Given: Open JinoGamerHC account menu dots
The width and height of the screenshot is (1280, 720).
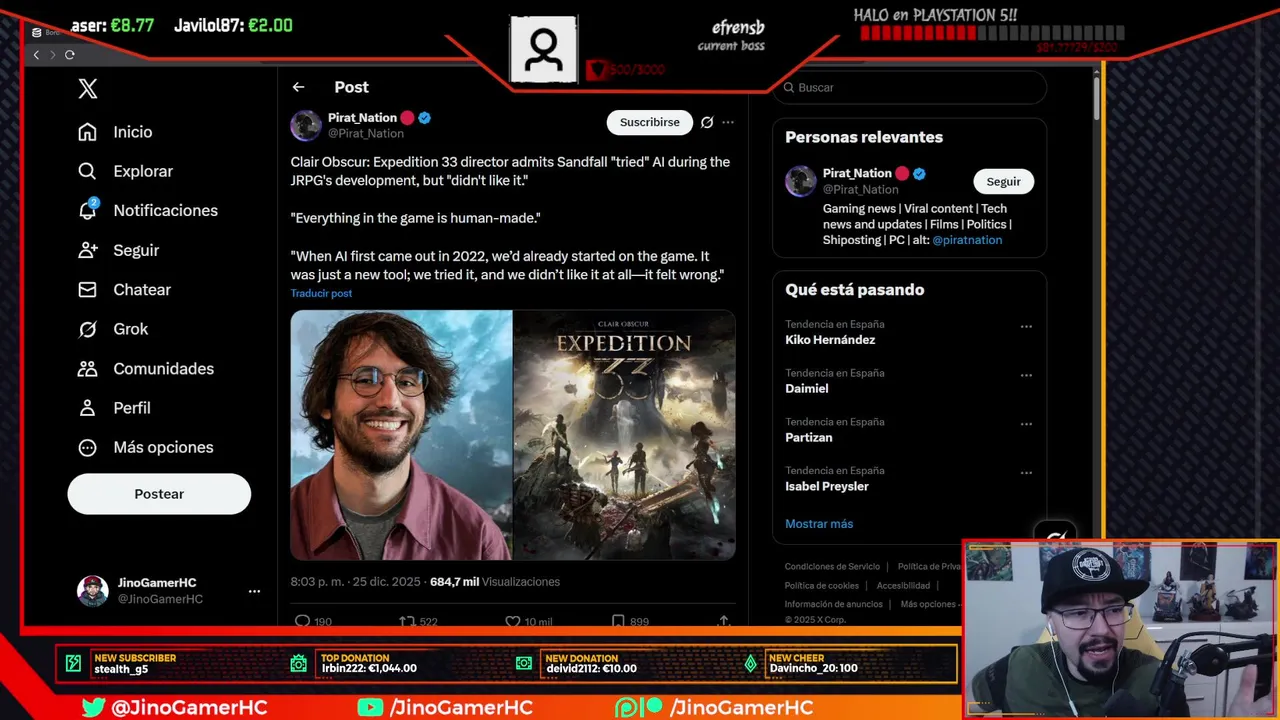Looking at the screenshot, I should coord(254,591).
